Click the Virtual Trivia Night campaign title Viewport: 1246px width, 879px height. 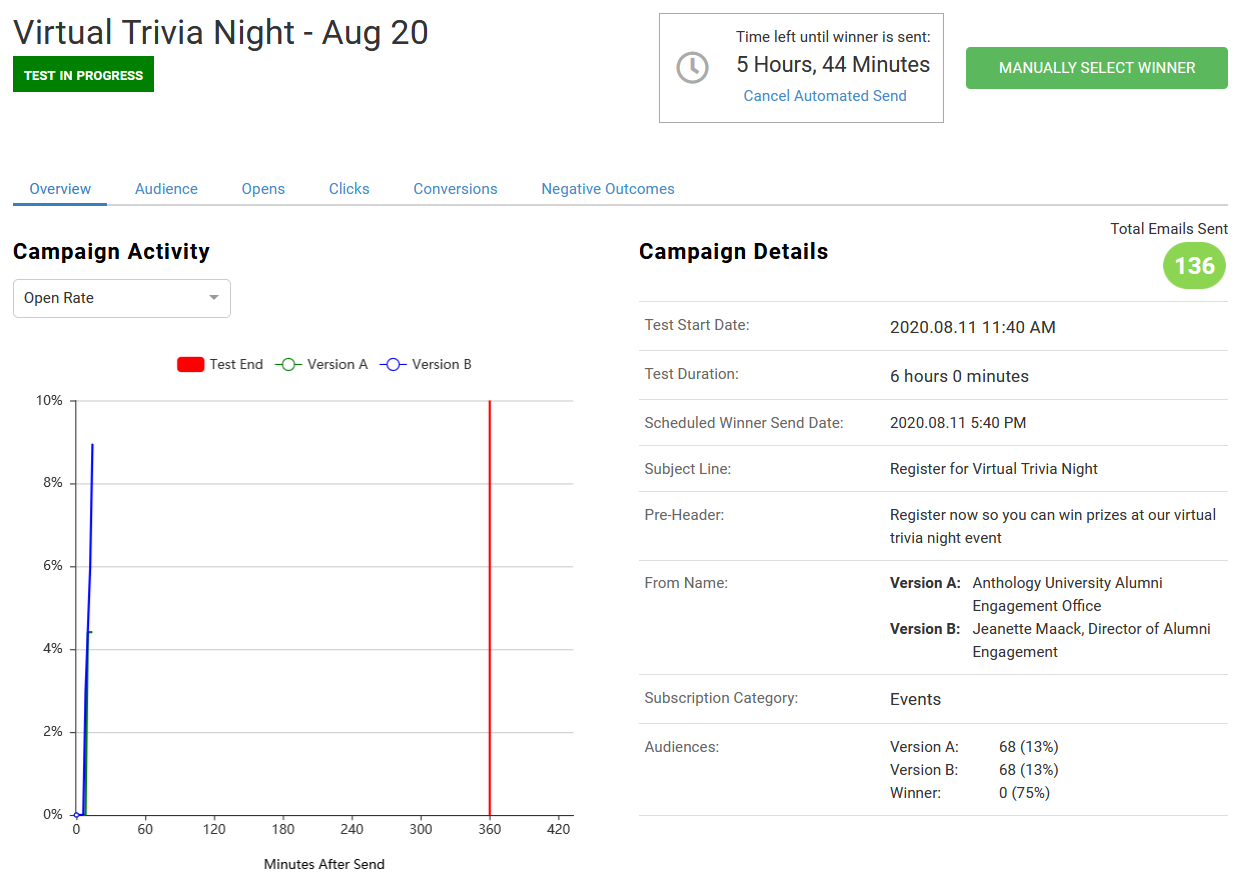click(220, 33)
